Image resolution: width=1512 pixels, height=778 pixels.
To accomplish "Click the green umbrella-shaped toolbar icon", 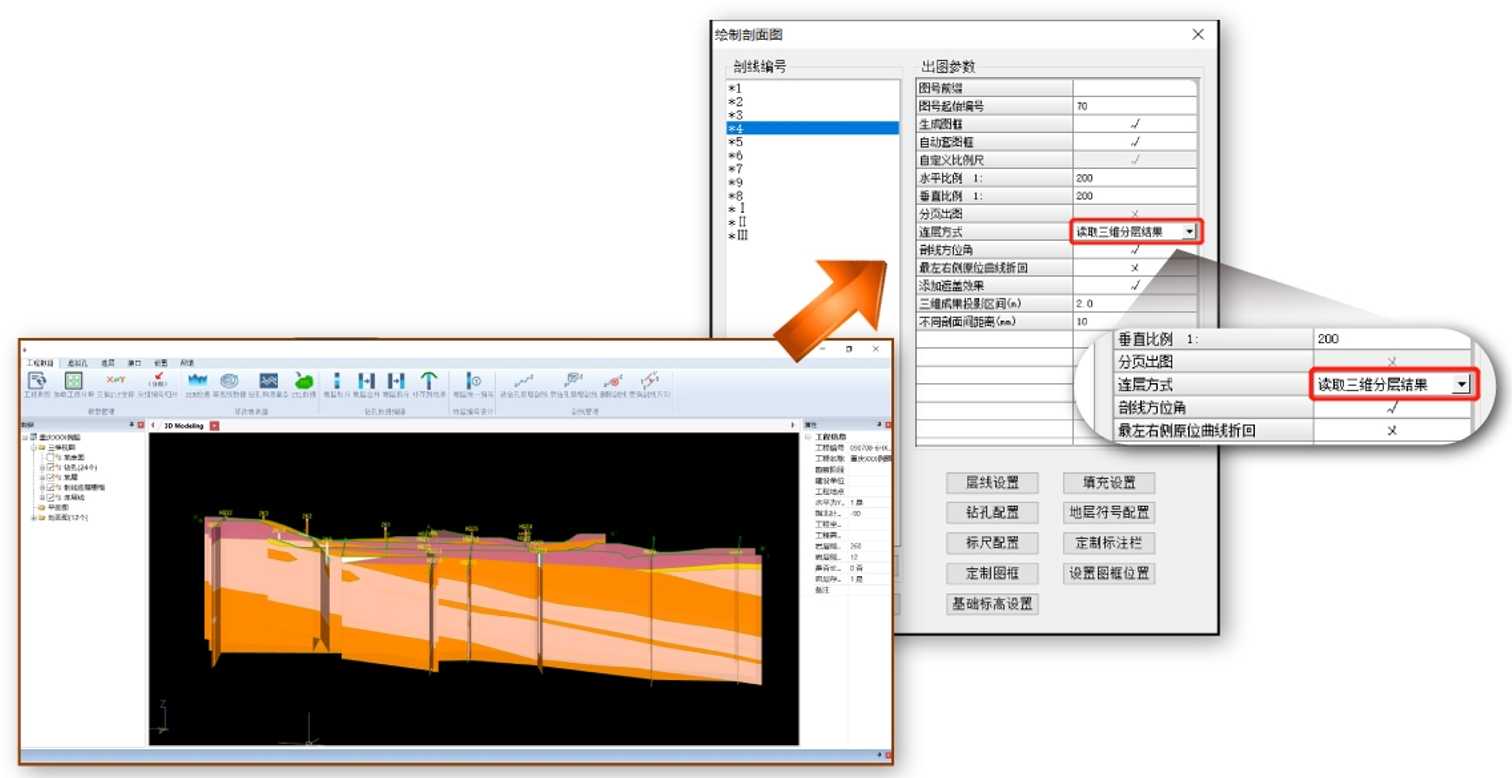I will (428, 381).
